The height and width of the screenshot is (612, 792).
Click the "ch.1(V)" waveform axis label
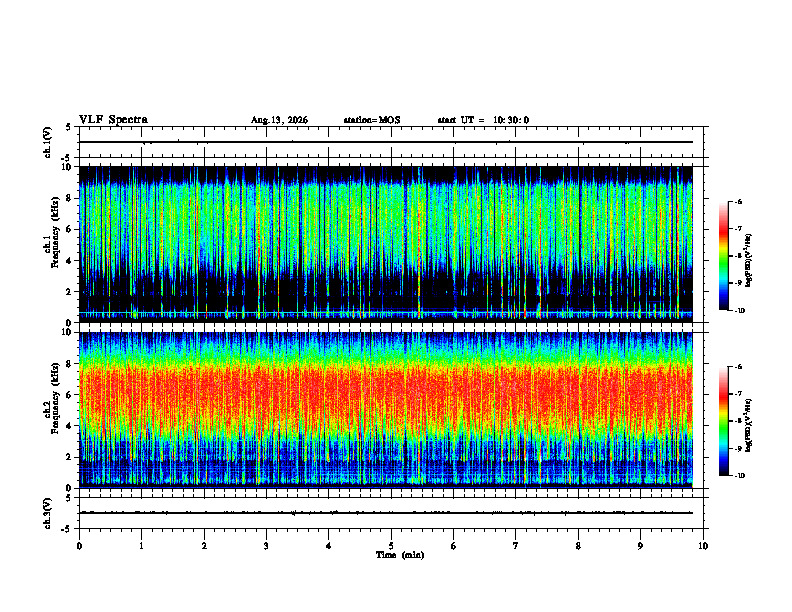coord(47,142)
